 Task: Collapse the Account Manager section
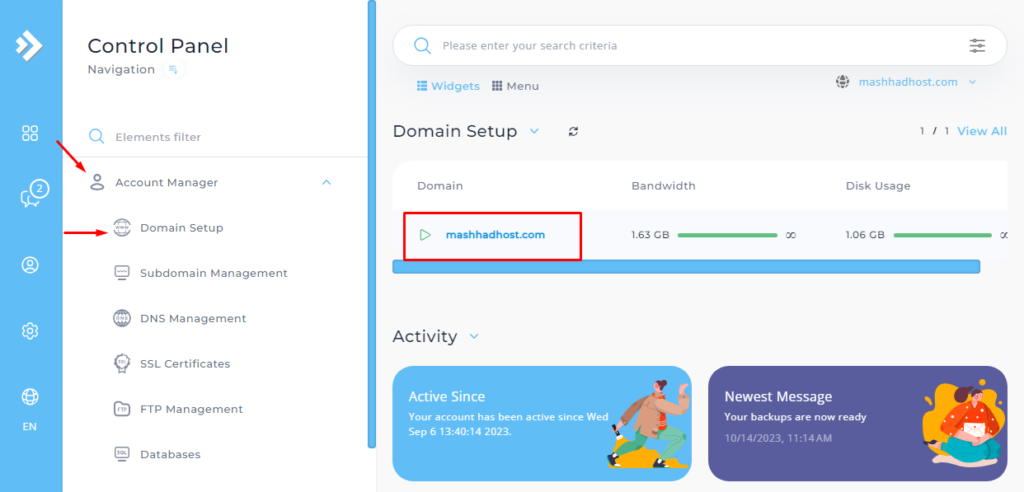(326, 182)
